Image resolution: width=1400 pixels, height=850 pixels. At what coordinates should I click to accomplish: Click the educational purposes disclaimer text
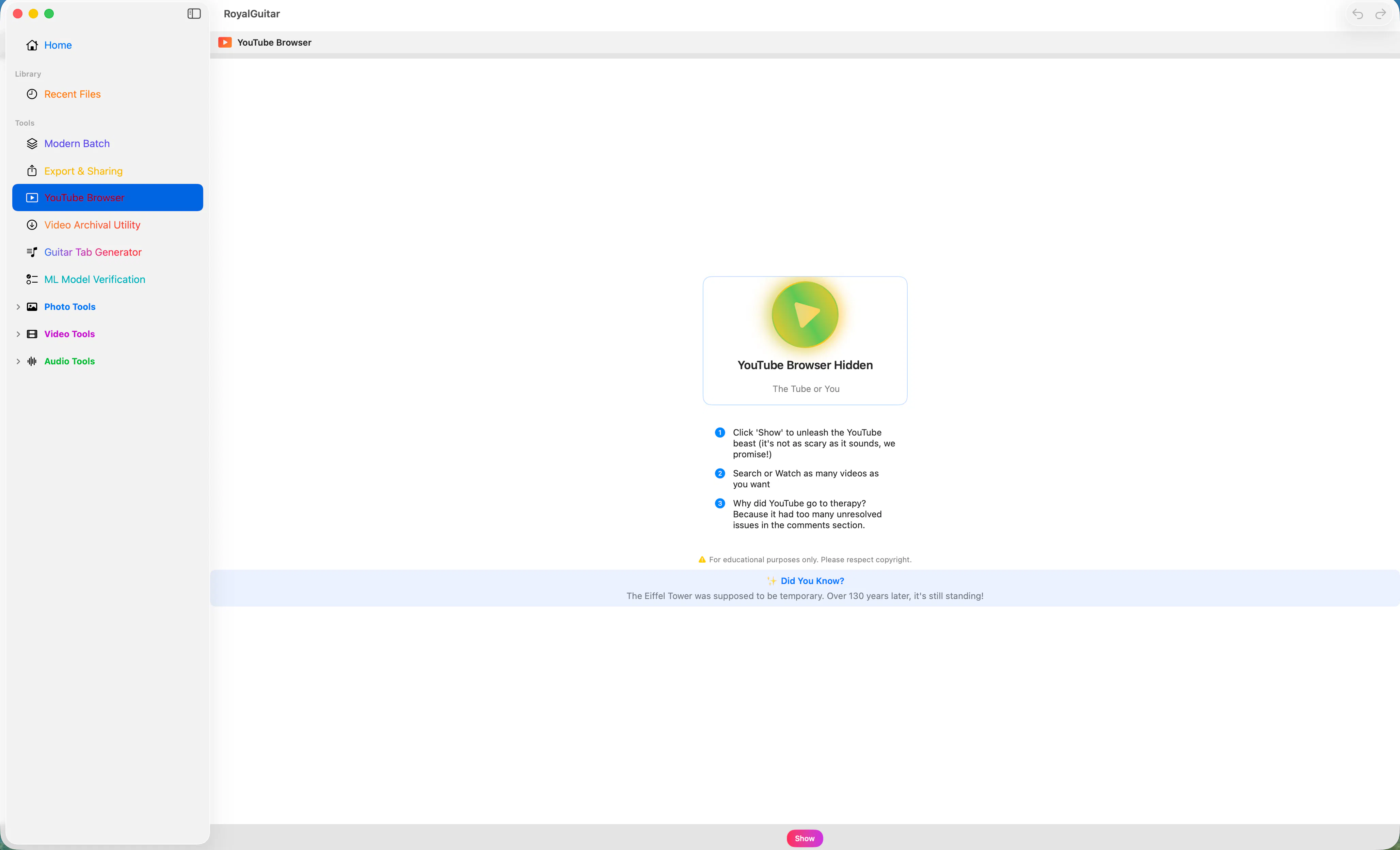click(810, 560)
